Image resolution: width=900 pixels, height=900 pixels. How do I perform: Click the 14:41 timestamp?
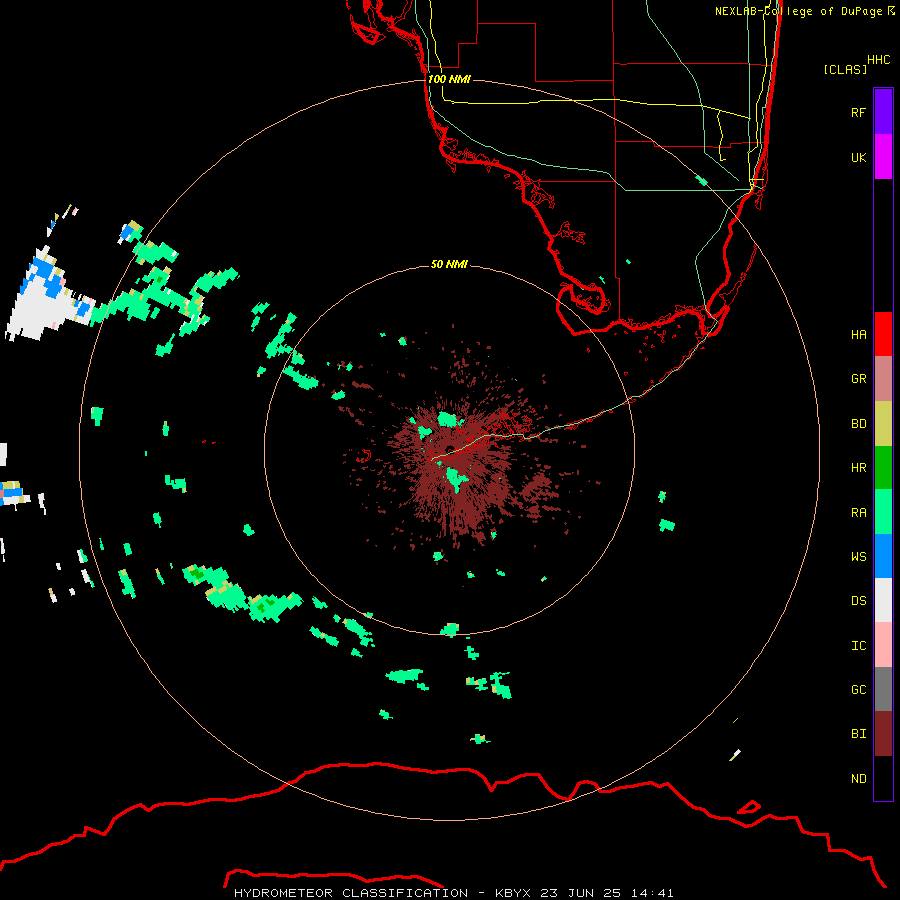[x=651, y=893]
